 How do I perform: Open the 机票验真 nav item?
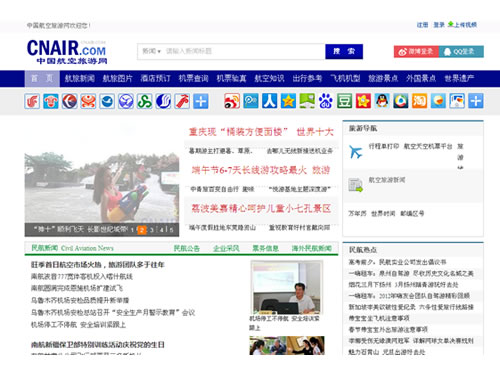(231, 79)
